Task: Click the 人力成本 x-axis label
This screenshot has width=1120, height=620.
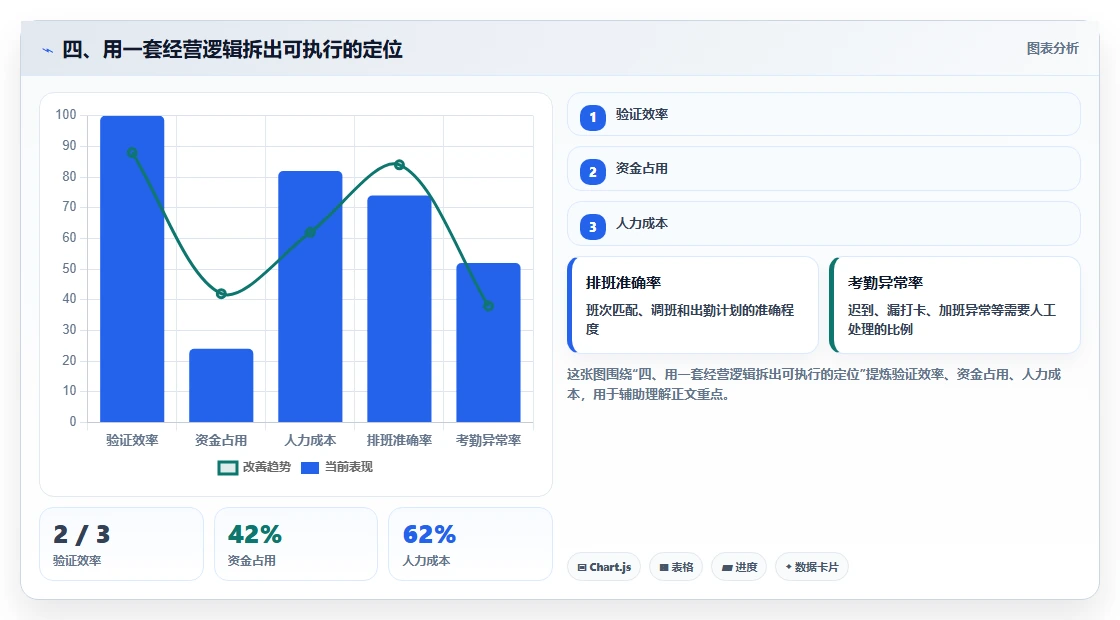Action: [x=310, y=440]
